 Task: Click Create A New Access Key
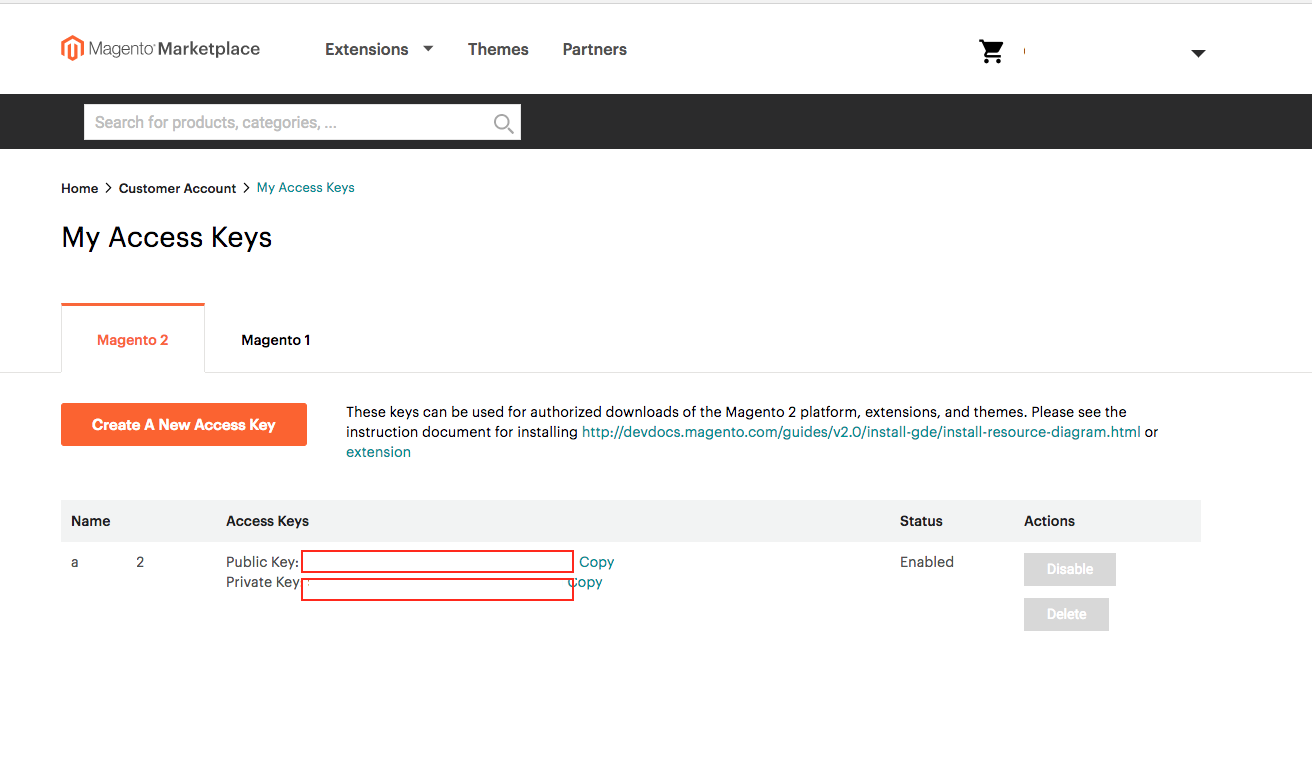tap(184, 425)
